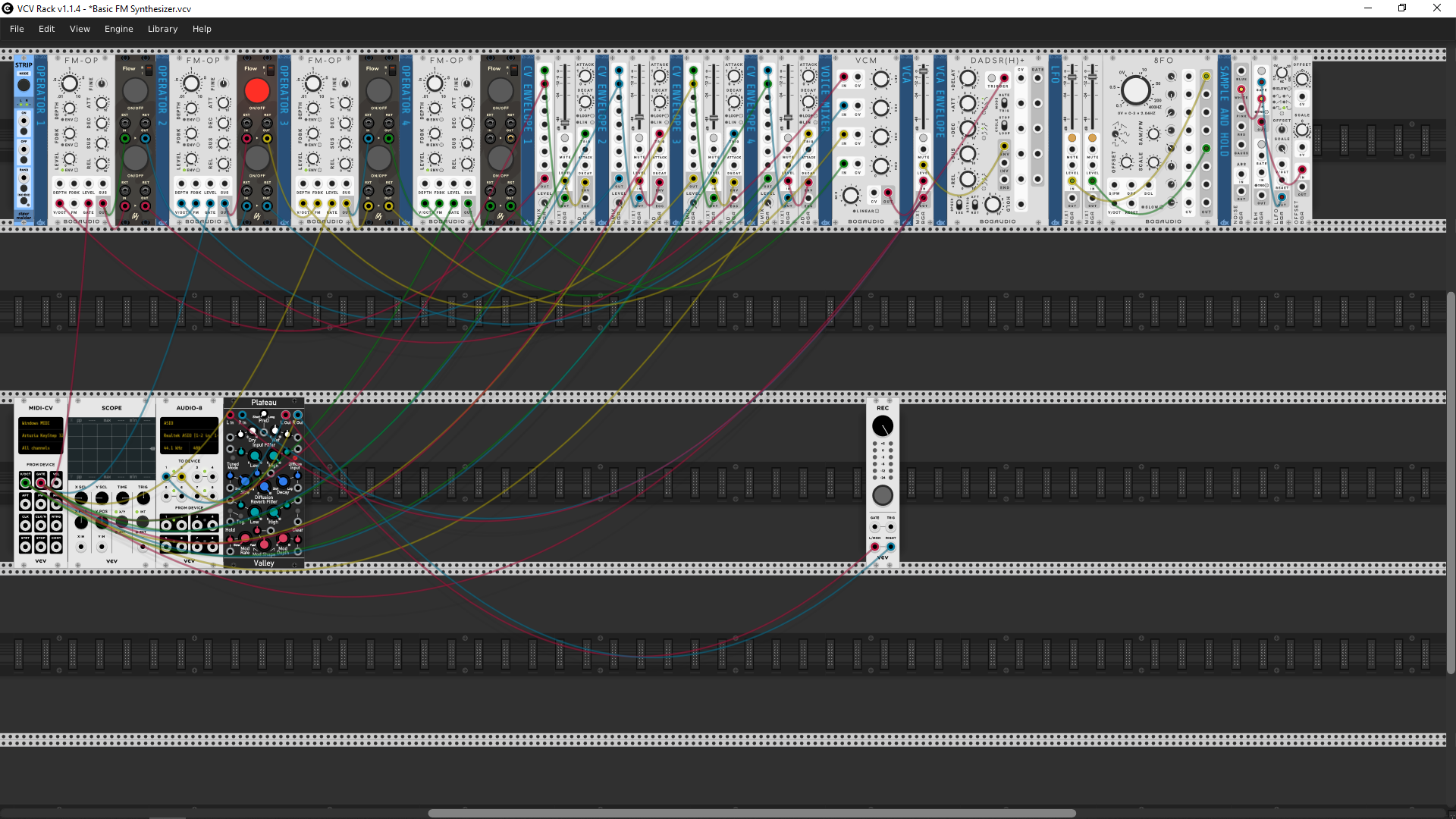Open the Help menu
1456x819 pixels.
tap(202, 29)
